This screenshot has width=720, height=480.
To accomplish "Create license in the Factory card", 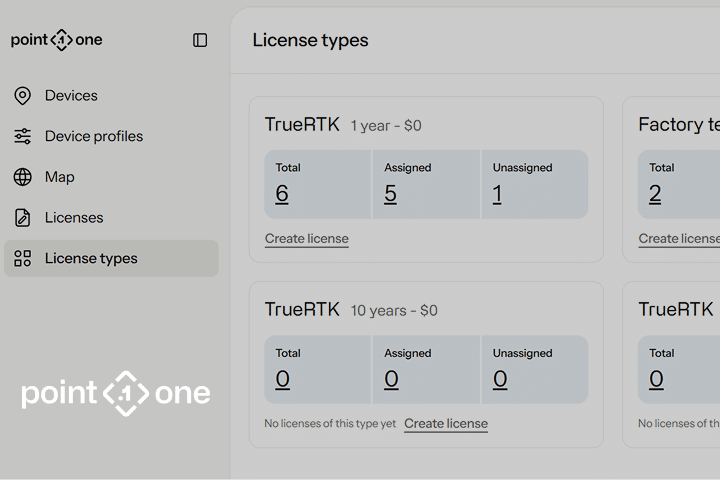I will click(679, 239).
